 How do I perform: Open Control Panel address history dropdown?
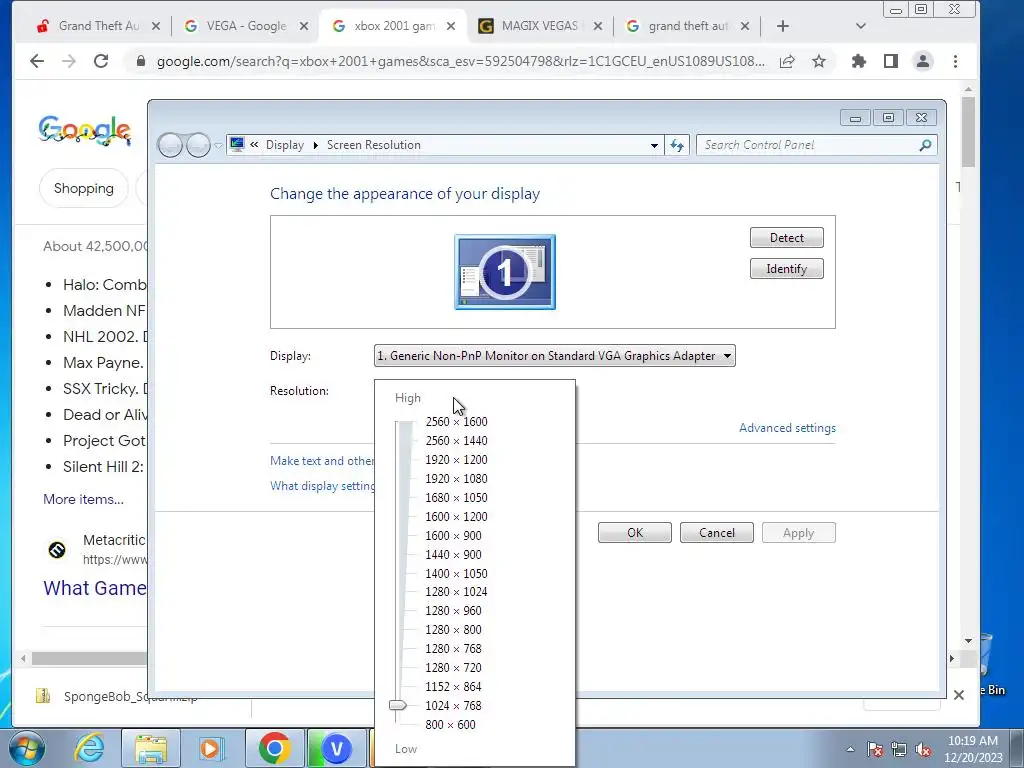(654, 145)
